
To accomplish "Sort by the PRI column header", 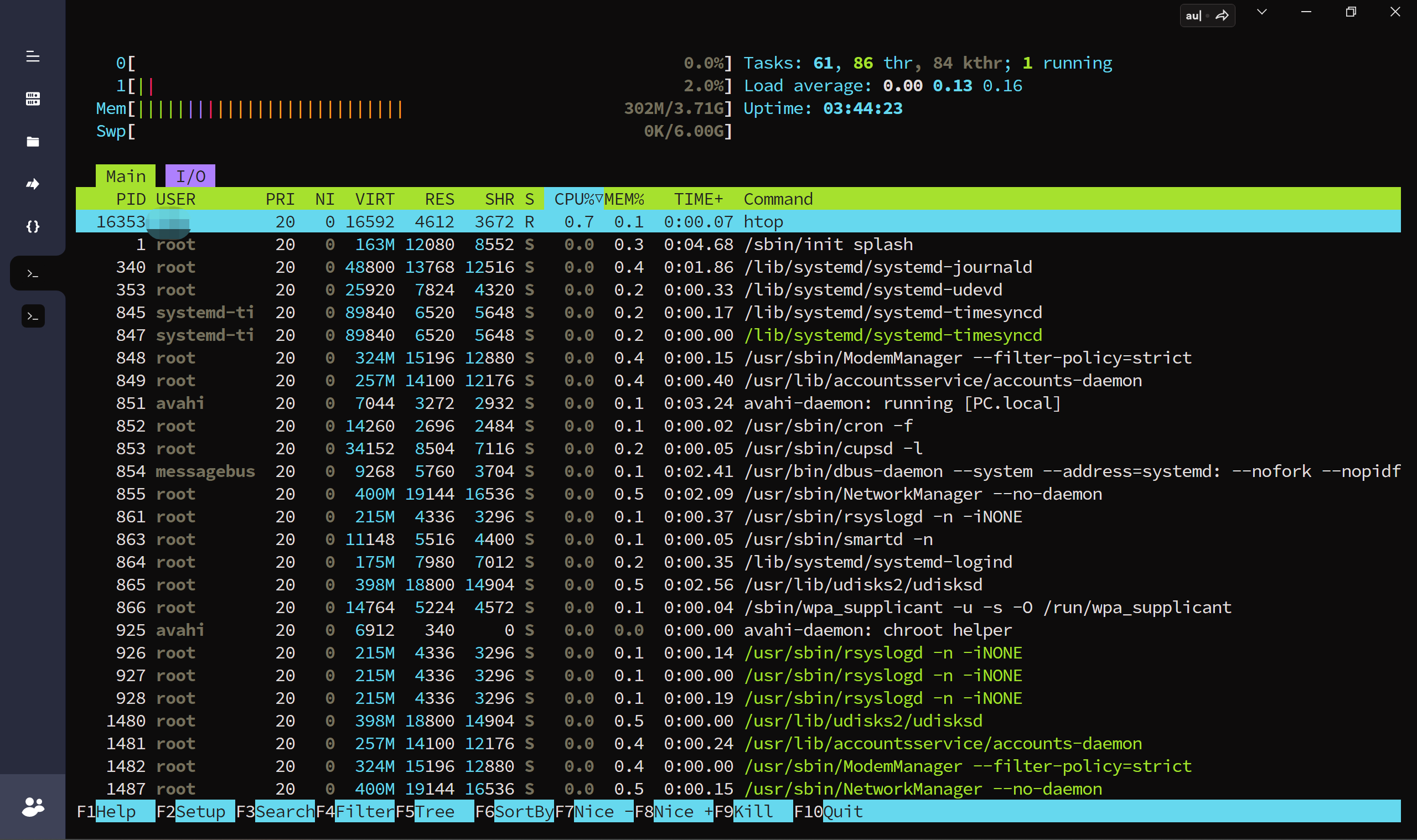I will tap(280, 199).
